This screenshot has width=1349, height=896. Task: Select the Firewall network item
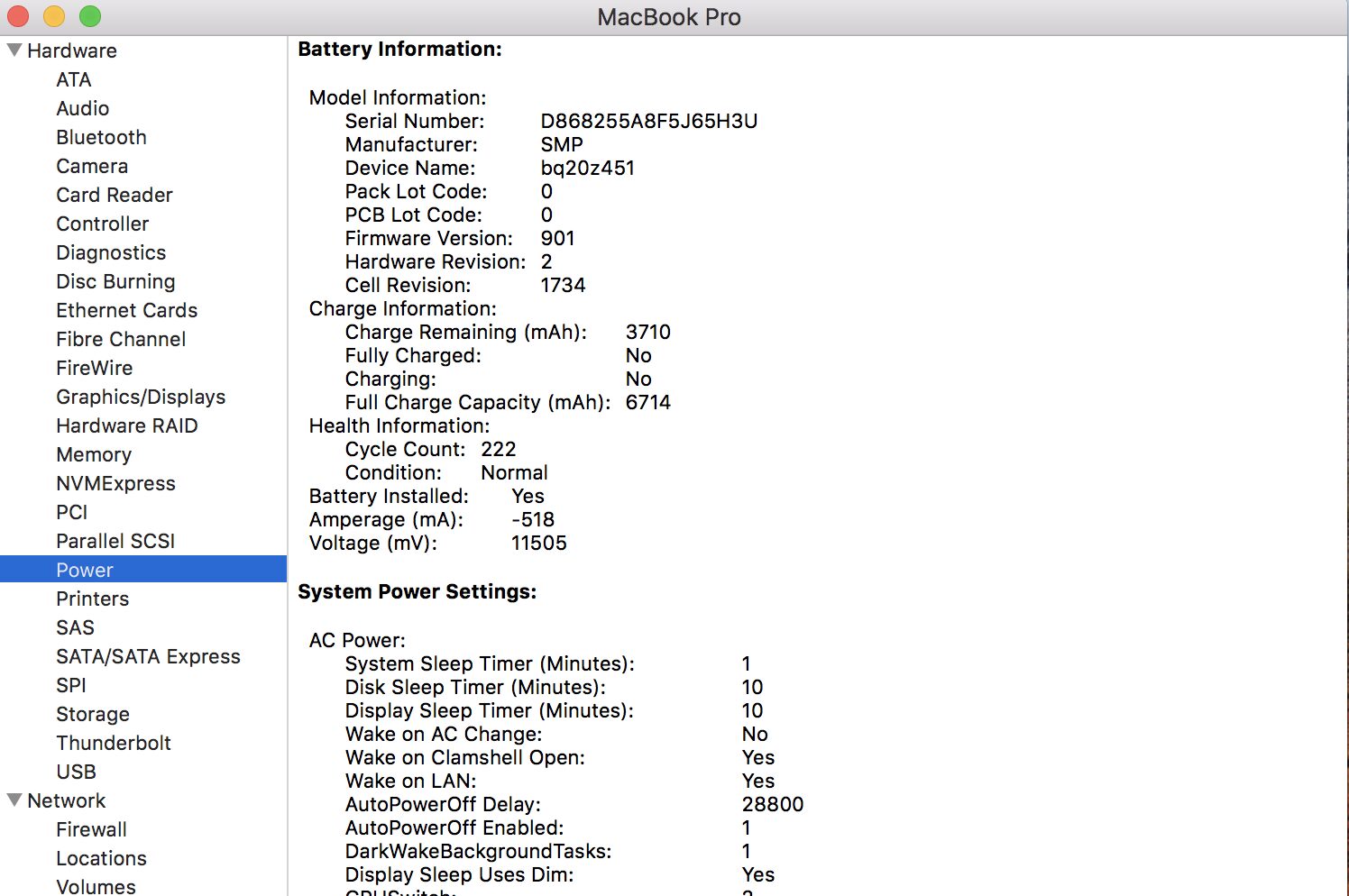pos(91,829)
